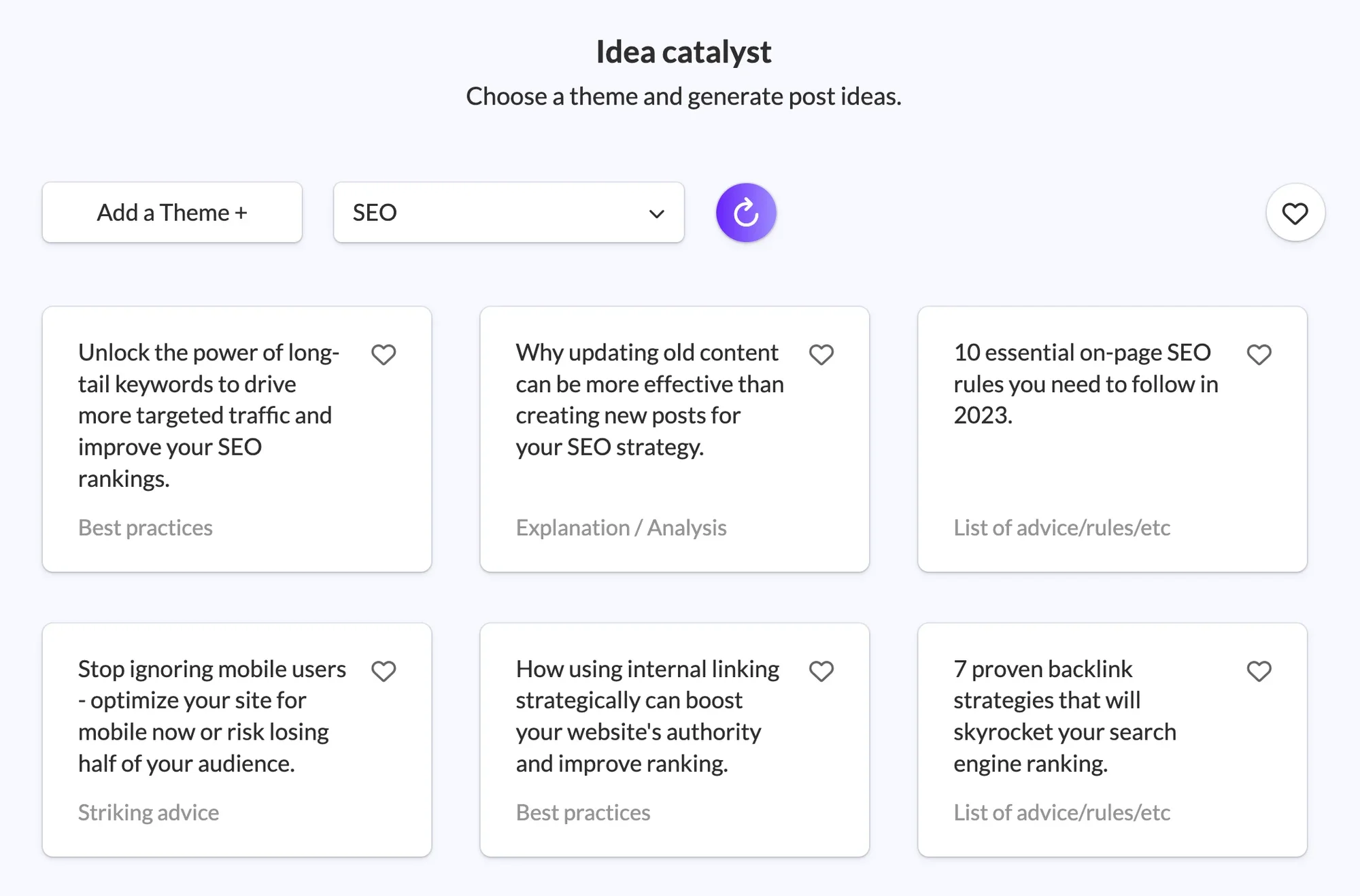Favorite the 10 on-page SEO rules idea
This screenshot has width=1360, height=896.
1259,354
